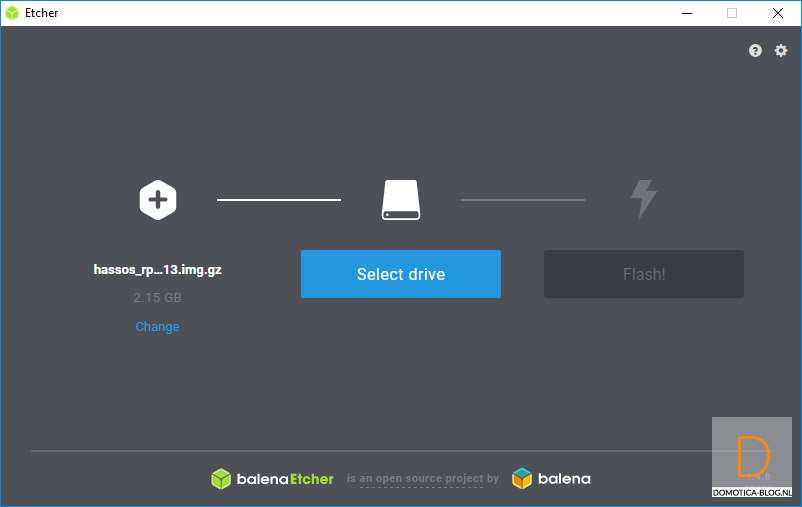Click the Etcher app icon in title bar
The image size is (802, 507).
click(12, 13)
